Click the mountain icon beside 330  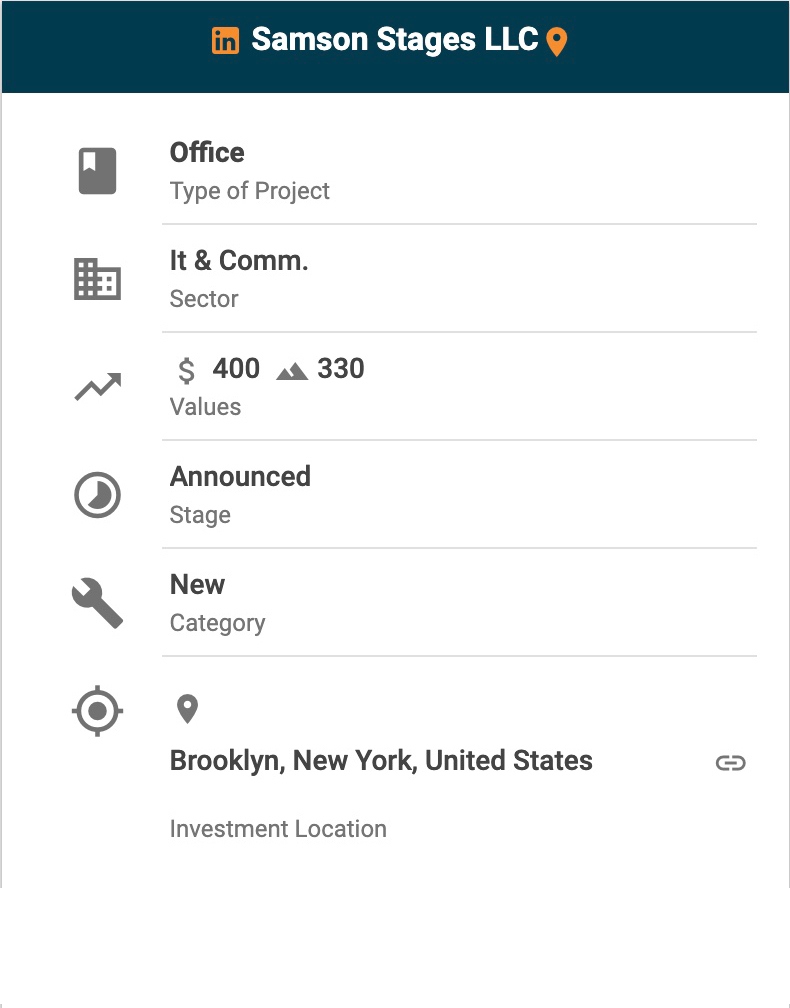click(x=292, y=371)
